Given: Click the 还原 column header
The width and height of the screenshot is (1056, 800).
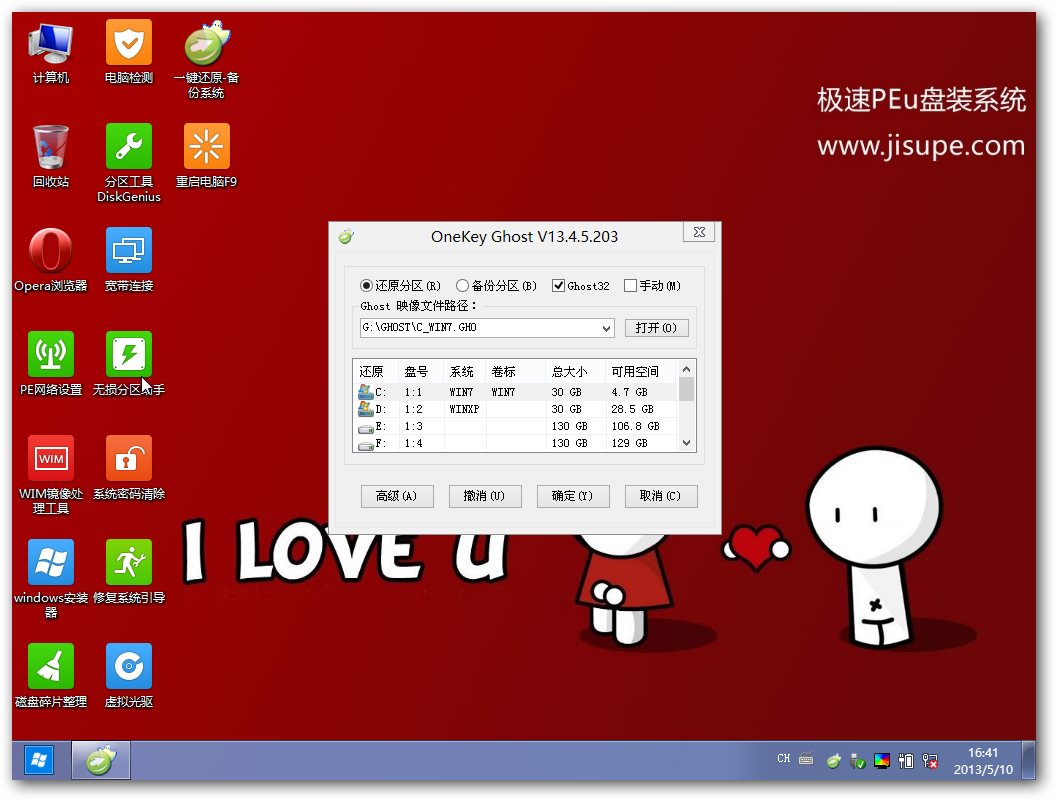Looking at the screenshot, I should click(376, 372).
